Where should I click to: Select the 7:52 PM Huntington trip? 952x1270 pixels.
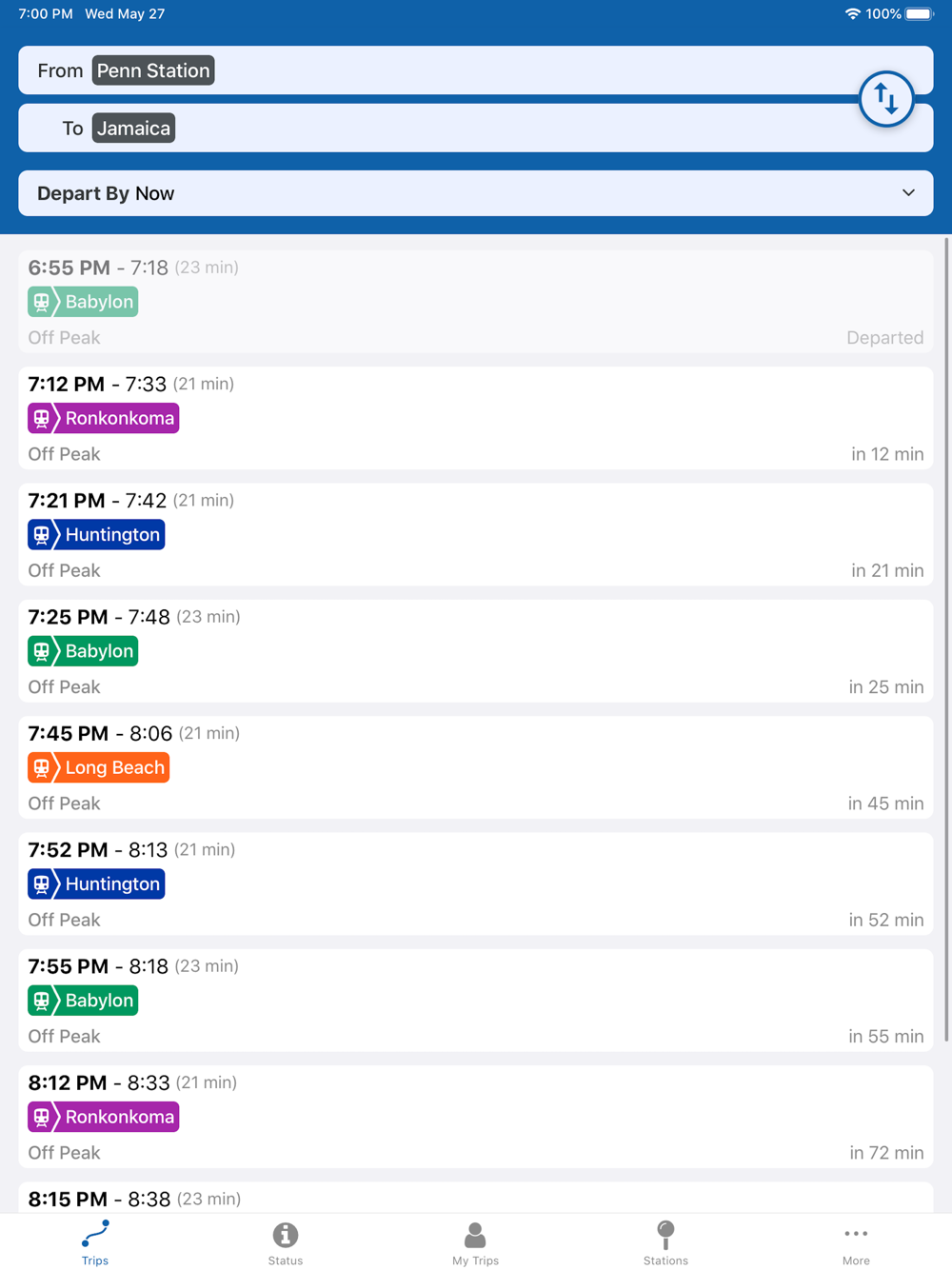(x=476, y=884)
